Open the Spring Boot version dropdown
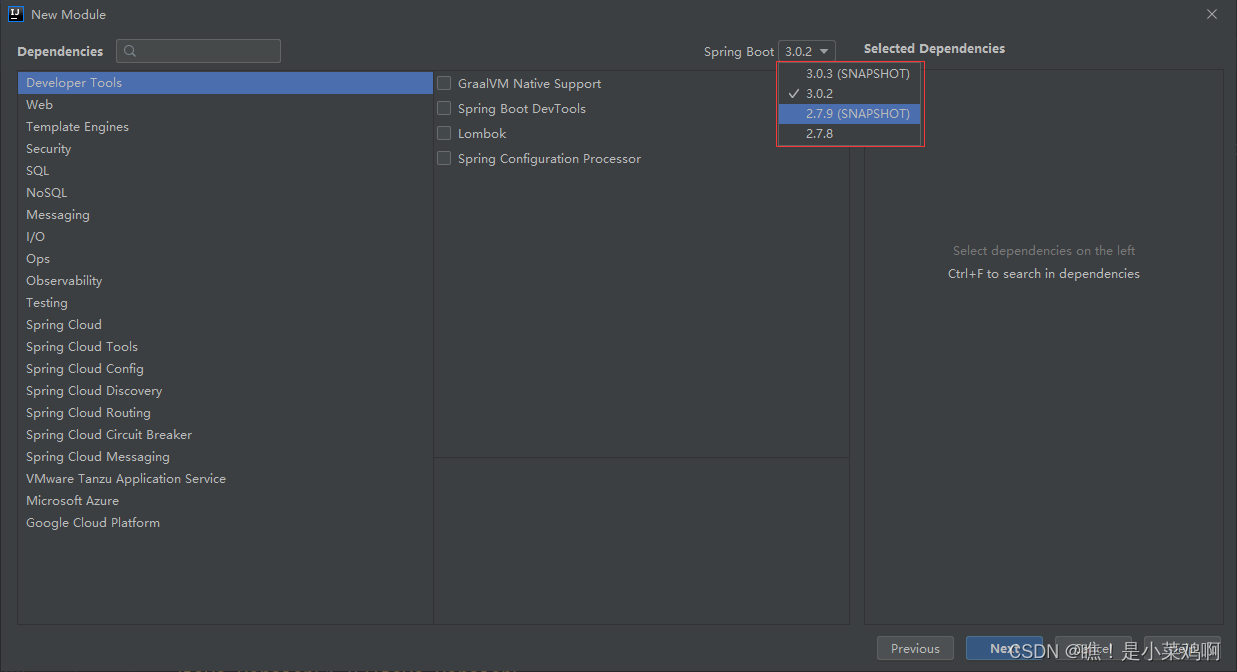The image size is (1237, 672). (x=807, y=51)
